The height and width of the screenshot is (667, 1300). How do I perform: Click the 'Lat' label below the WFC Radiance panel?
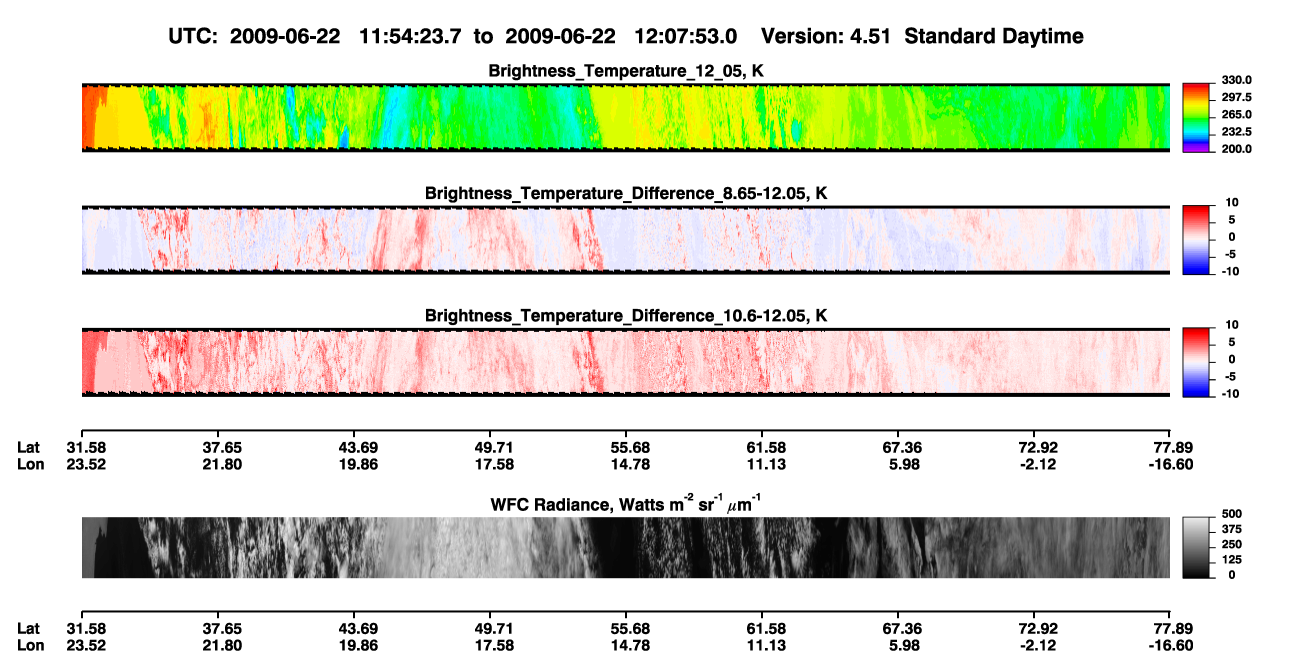pyautogui.click(x=28, y=628)
